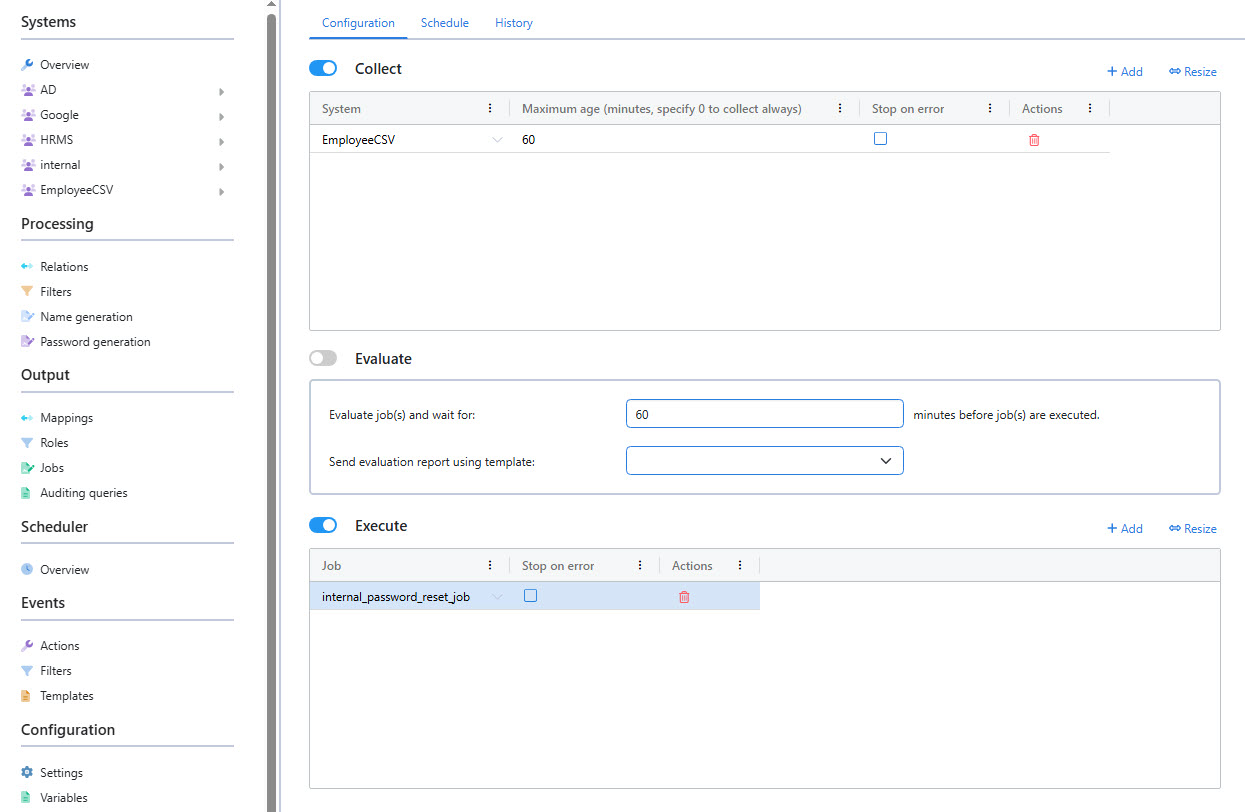The height and width of the screenshot is (812, 1245).
Task: Check Stop on error for internal_password_reset_job
Action: click(x=530, y=595)
